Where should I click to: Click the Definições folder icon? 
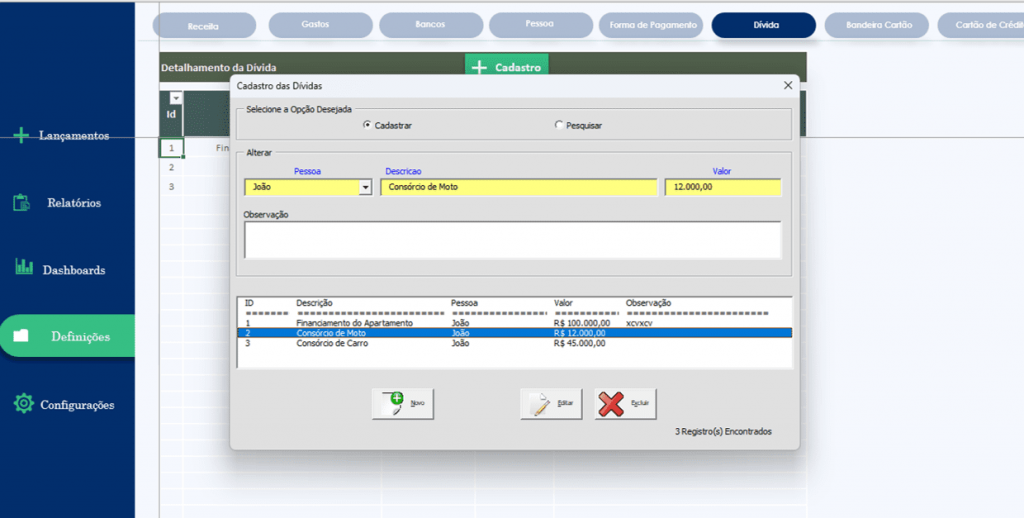click(21, 336)
